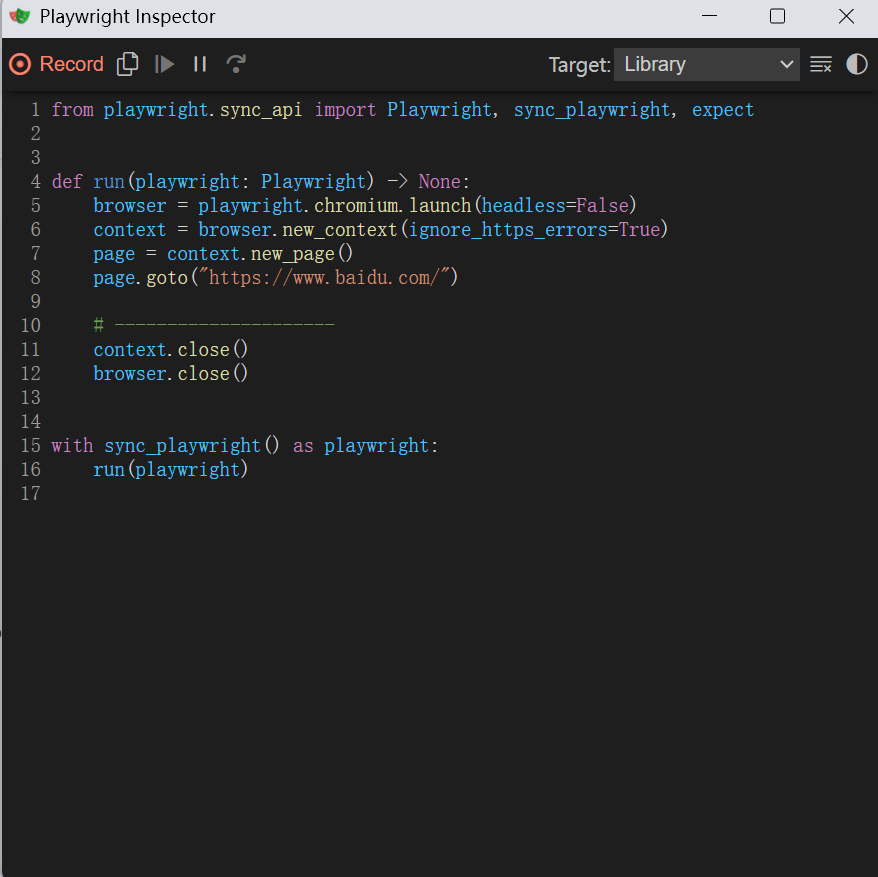Open the Target language dropdown
Viewport: 878px width, 877px height.
point(707,64)
